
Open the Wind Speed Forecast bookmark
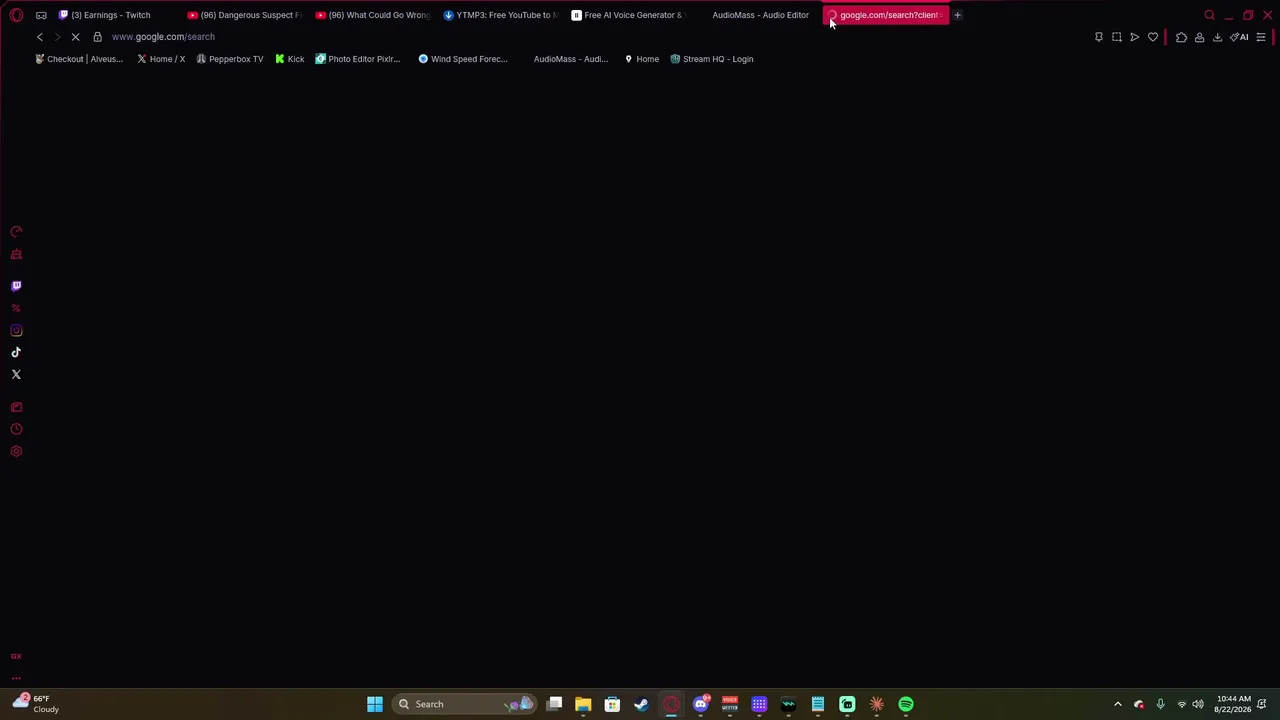[463, 59]
